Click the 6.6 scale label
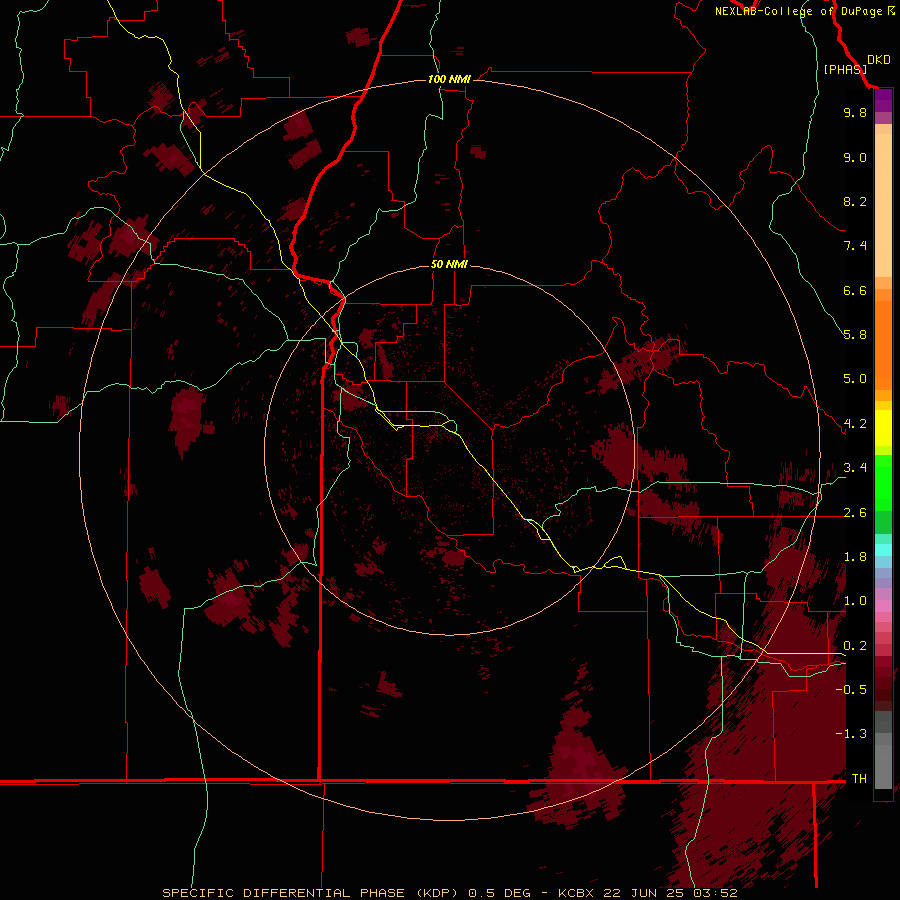Viewport: 900px width, 900px height. (x=855, y=290)
